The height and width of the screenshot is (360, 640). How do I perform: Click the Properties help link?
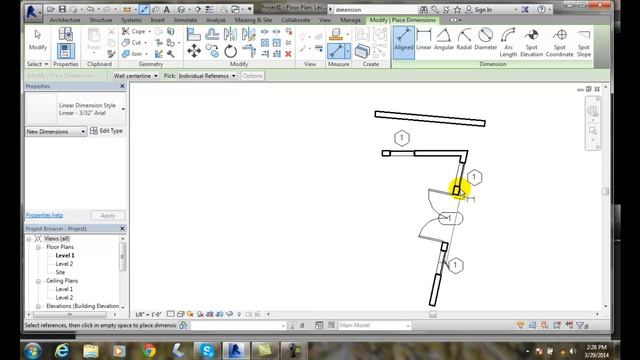[x=44, y=215]
